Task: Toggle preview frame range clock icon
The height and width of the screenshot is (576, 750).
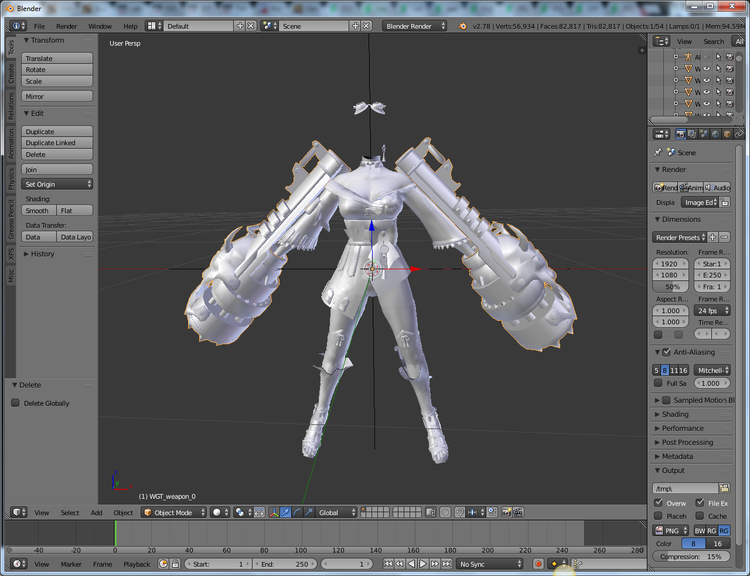Action: 164,564
